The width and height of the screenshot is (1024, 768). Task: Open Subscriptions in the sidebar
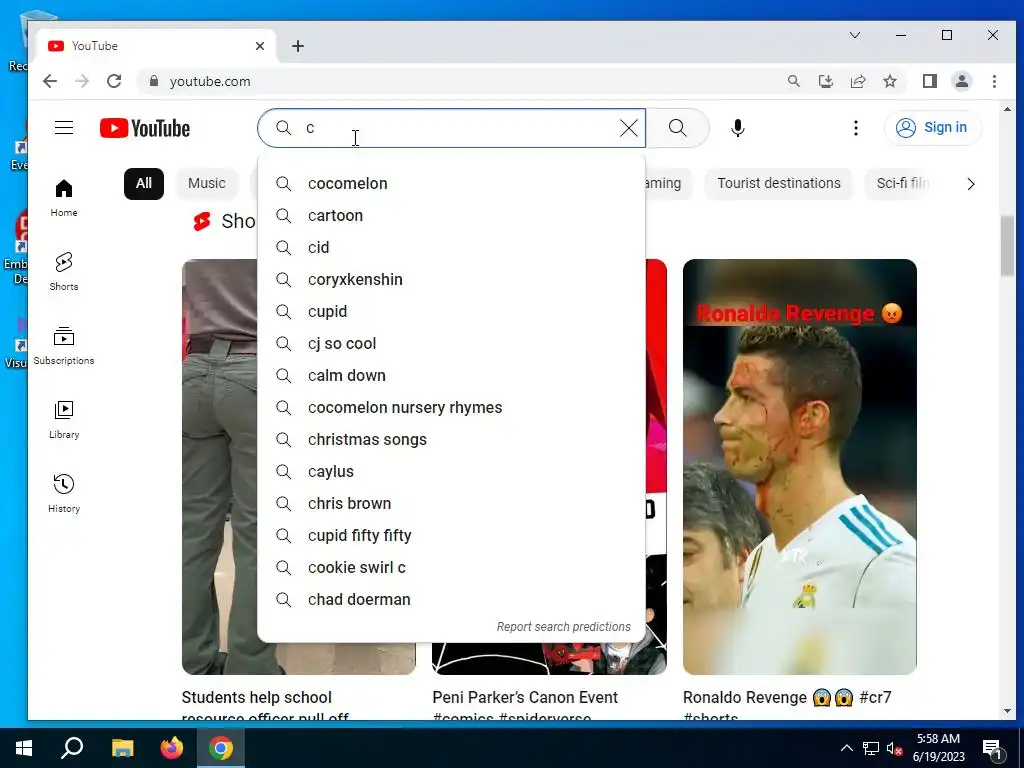click(x=64, y=345)
